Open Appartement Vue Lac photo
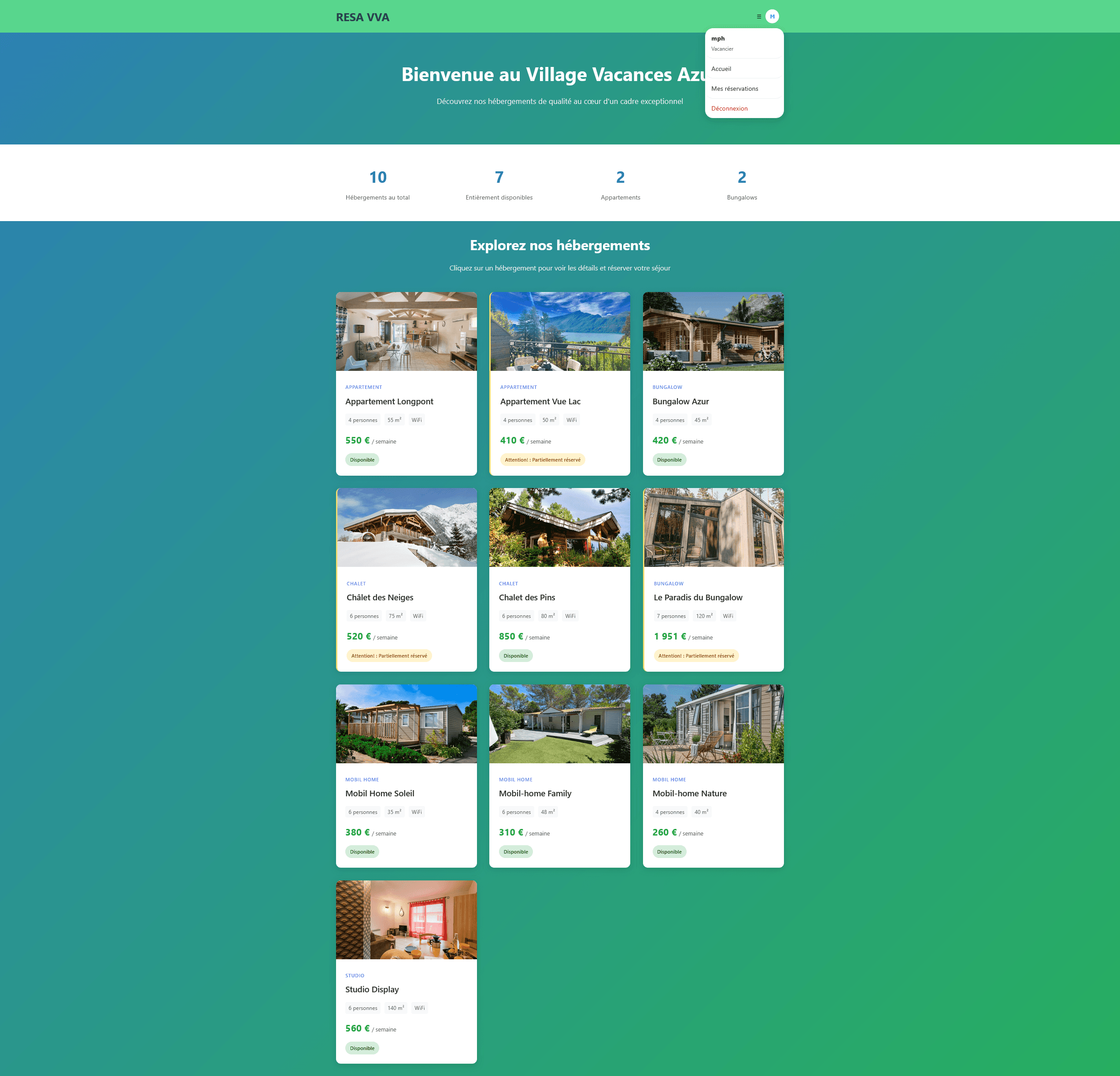The image size is (1120, 1076). click(559, 331)
